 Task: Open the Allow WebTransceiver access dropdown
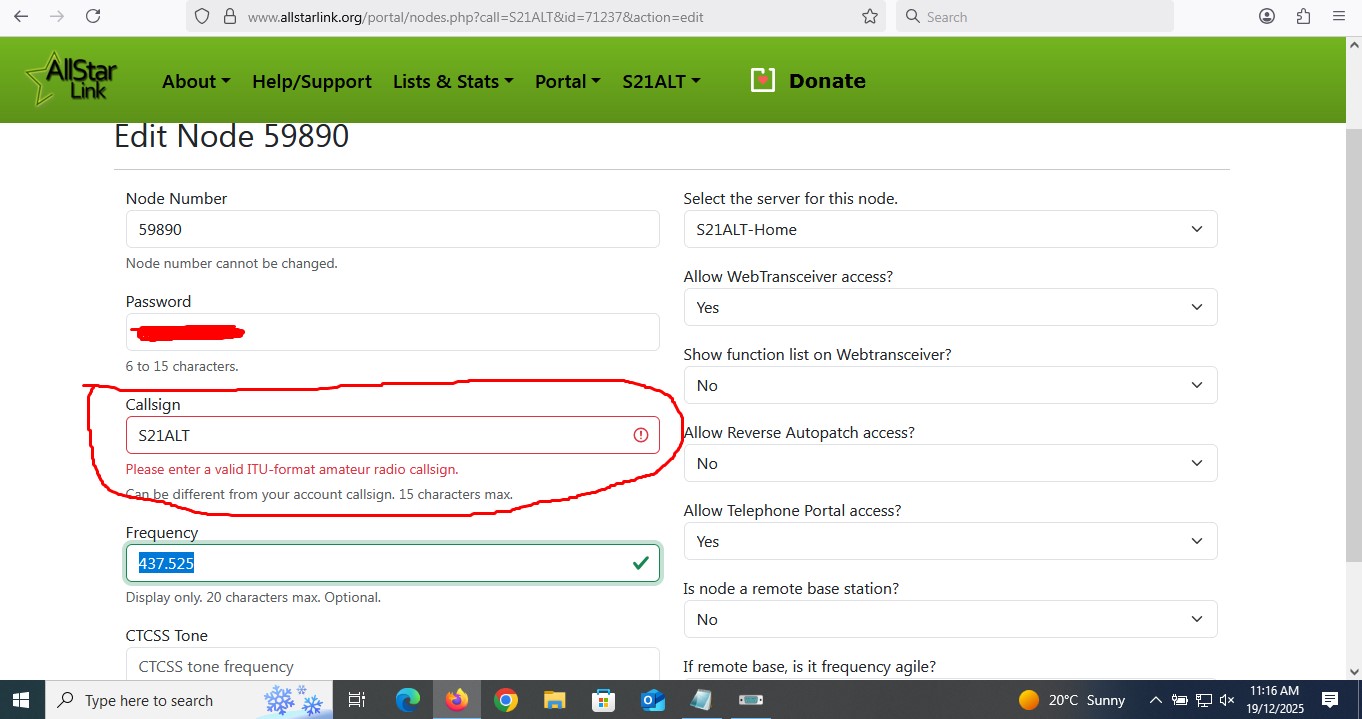coord(949,307)
